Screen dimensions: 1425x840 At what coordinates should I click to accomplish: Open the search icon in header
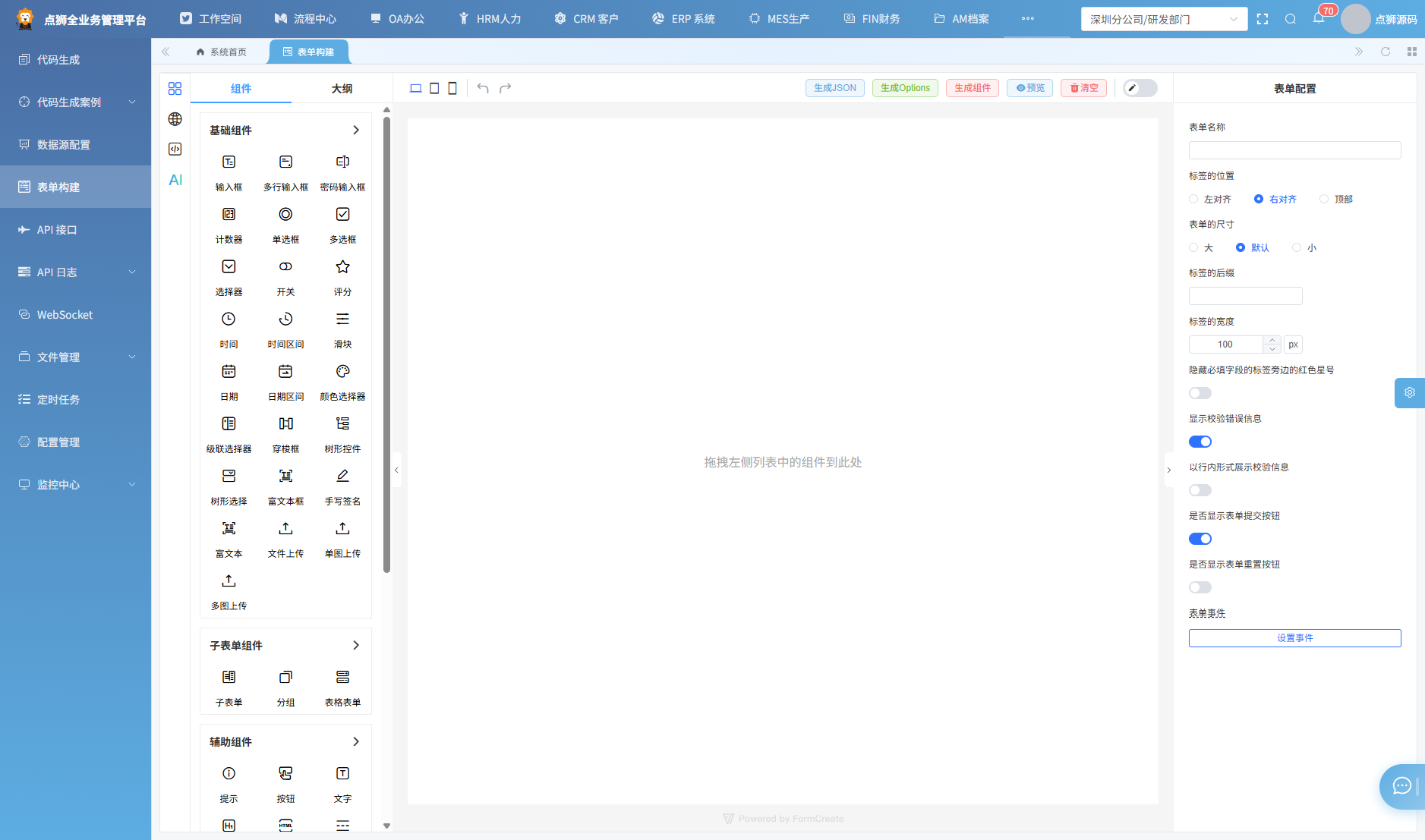pyautogui.click(x=1291, y=19)
